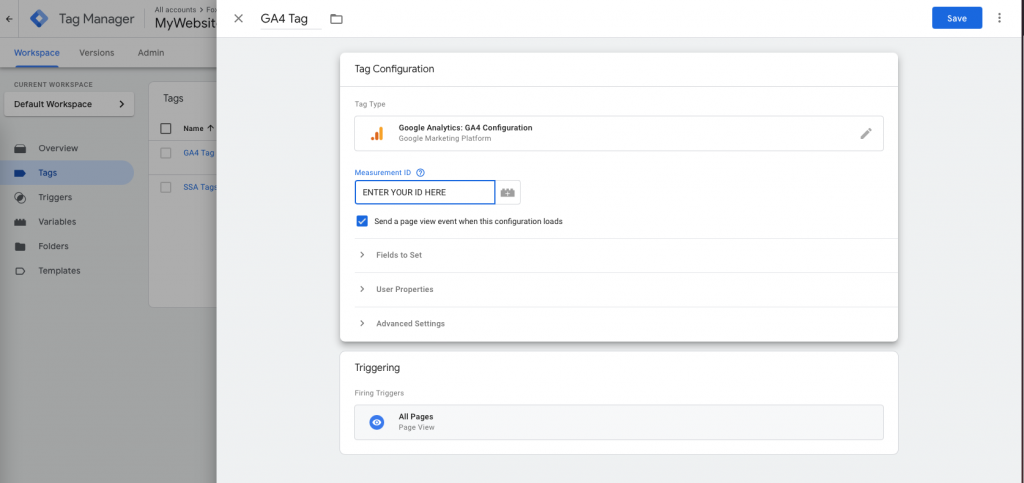This screenshot has height=483, width=1024.
Task: Switch to the Versions tab
Action: [97, 53]
